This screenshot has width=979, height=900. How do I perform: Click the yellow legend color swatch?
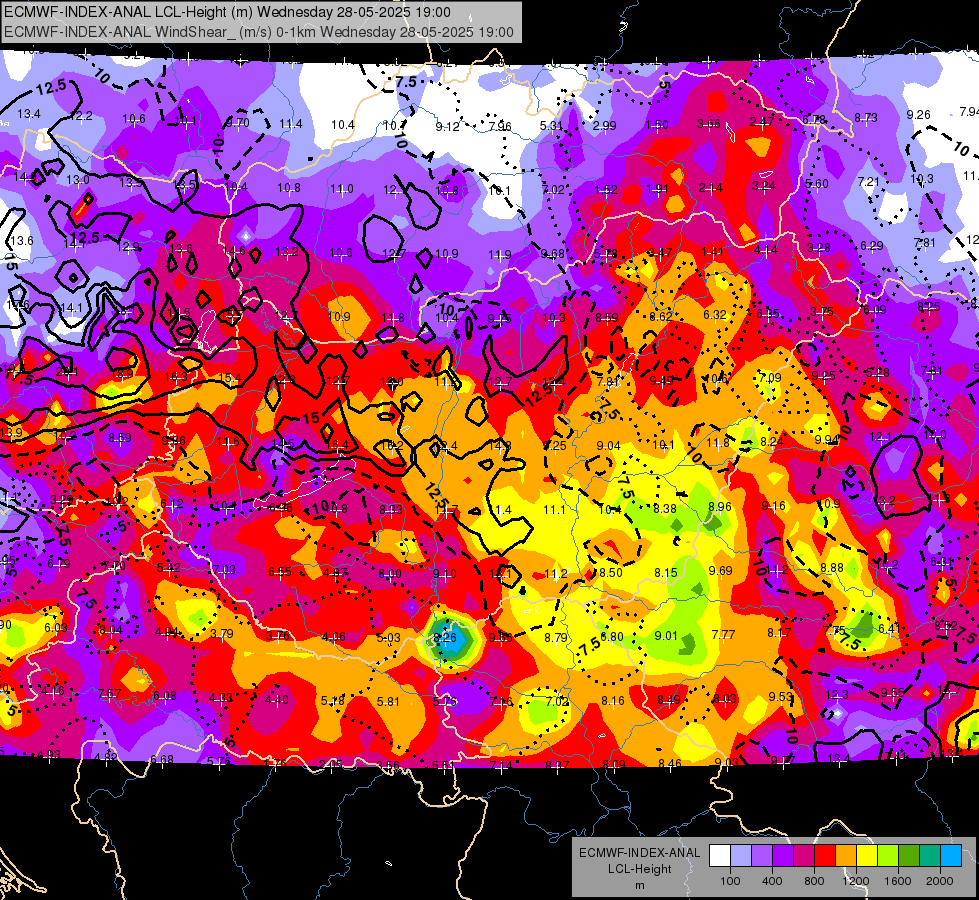click(867, 856)
